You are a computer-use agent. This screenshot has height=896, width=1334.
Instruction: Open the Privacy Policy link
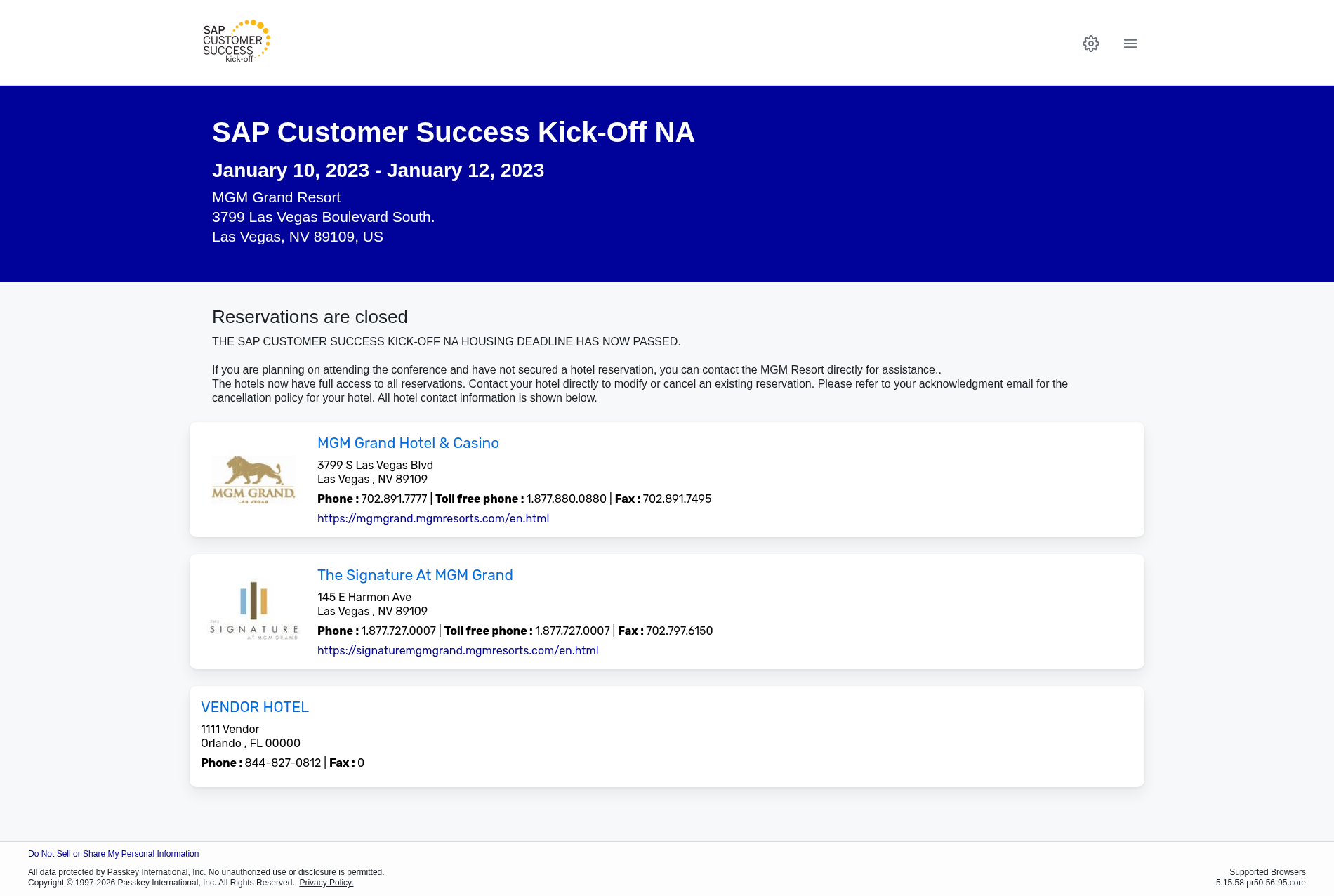click(x=326, y=883)
